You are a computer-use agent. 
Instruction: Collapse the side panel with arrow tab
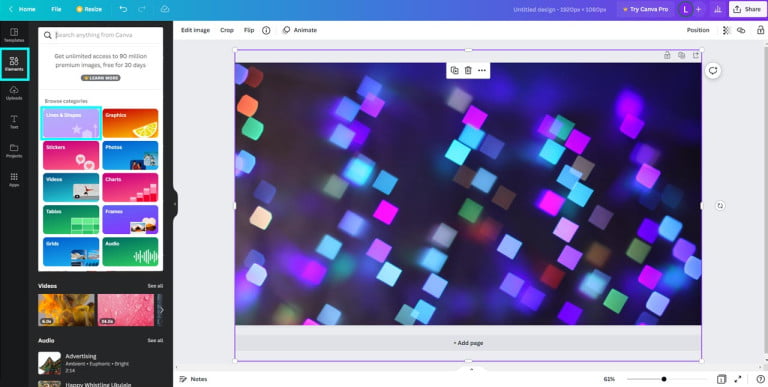[175, 204]
